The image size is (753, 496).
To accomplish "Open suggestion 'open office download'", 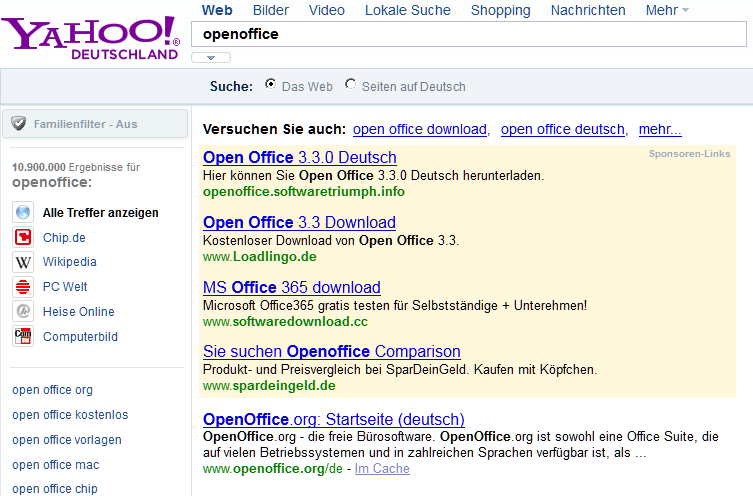I will [x=420, y=129].
